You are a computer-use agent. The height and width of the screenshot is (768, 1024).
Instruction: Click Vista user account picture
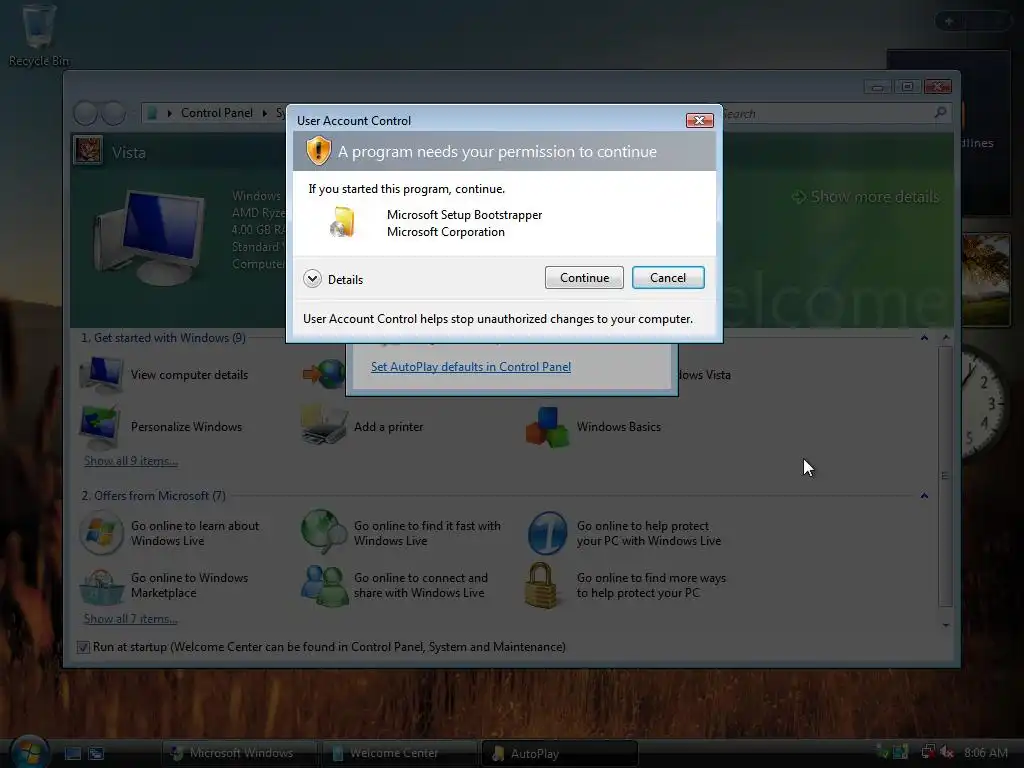[x=88, y=151]
